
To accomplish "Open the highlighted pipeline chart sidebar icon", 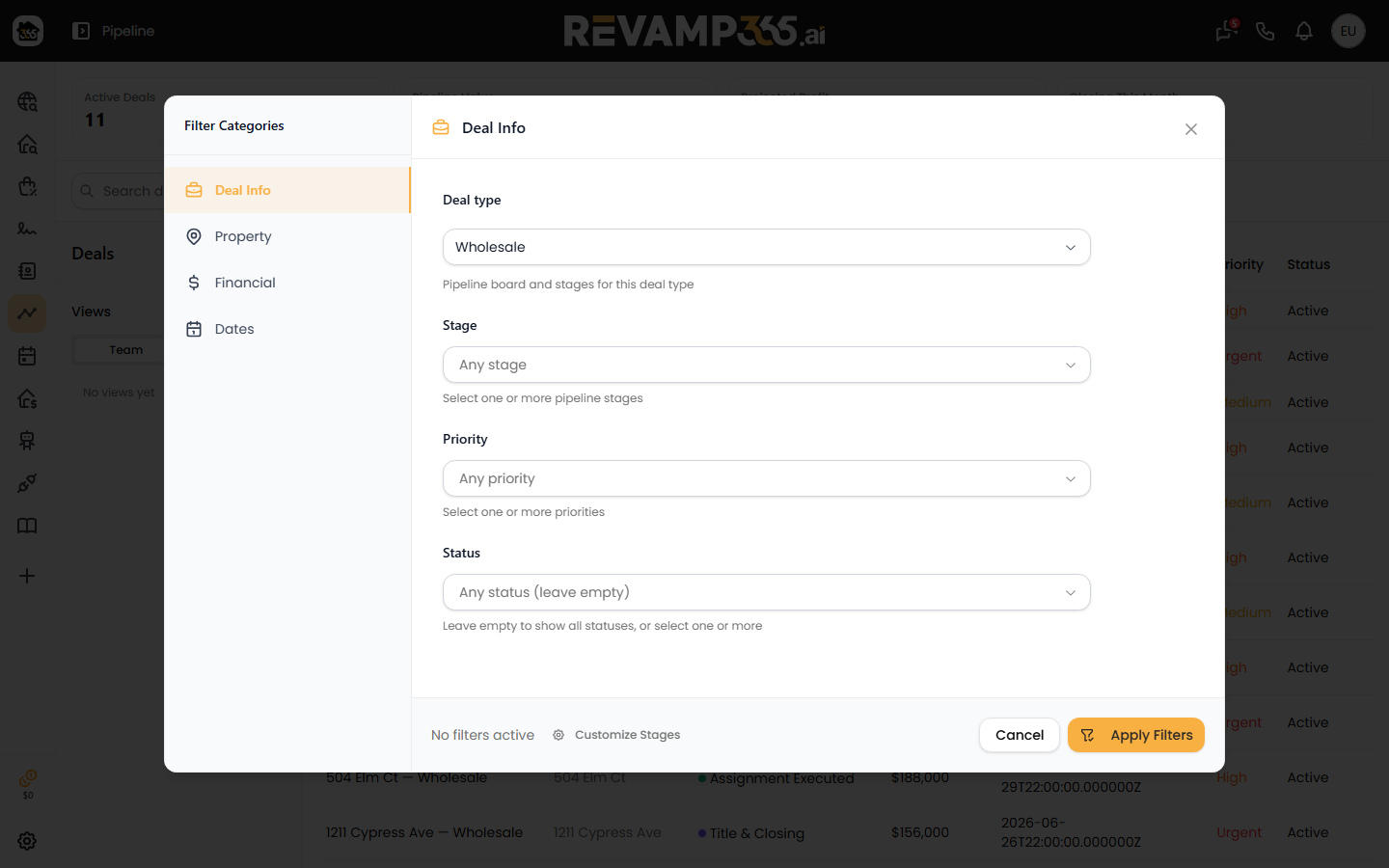I will [x=27, y=313].
